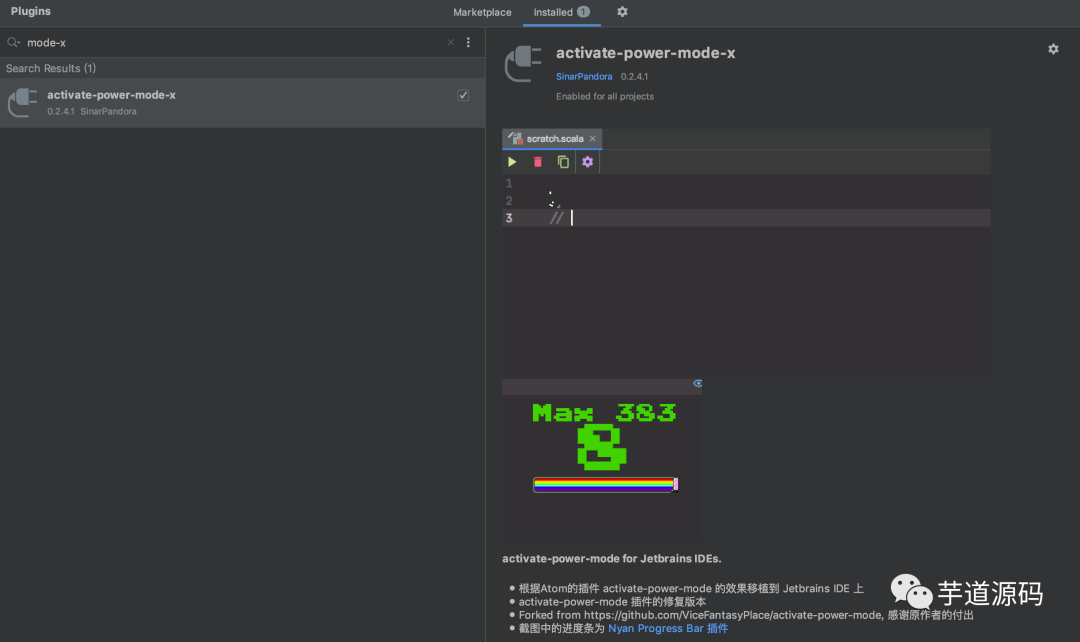Click the purple settings gear in the preview toolbar

coord(588,162)
